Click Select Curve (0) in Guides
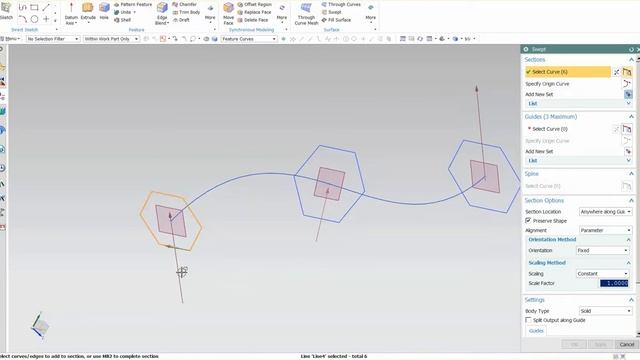The image size is (640, 360). click(549, 129)
